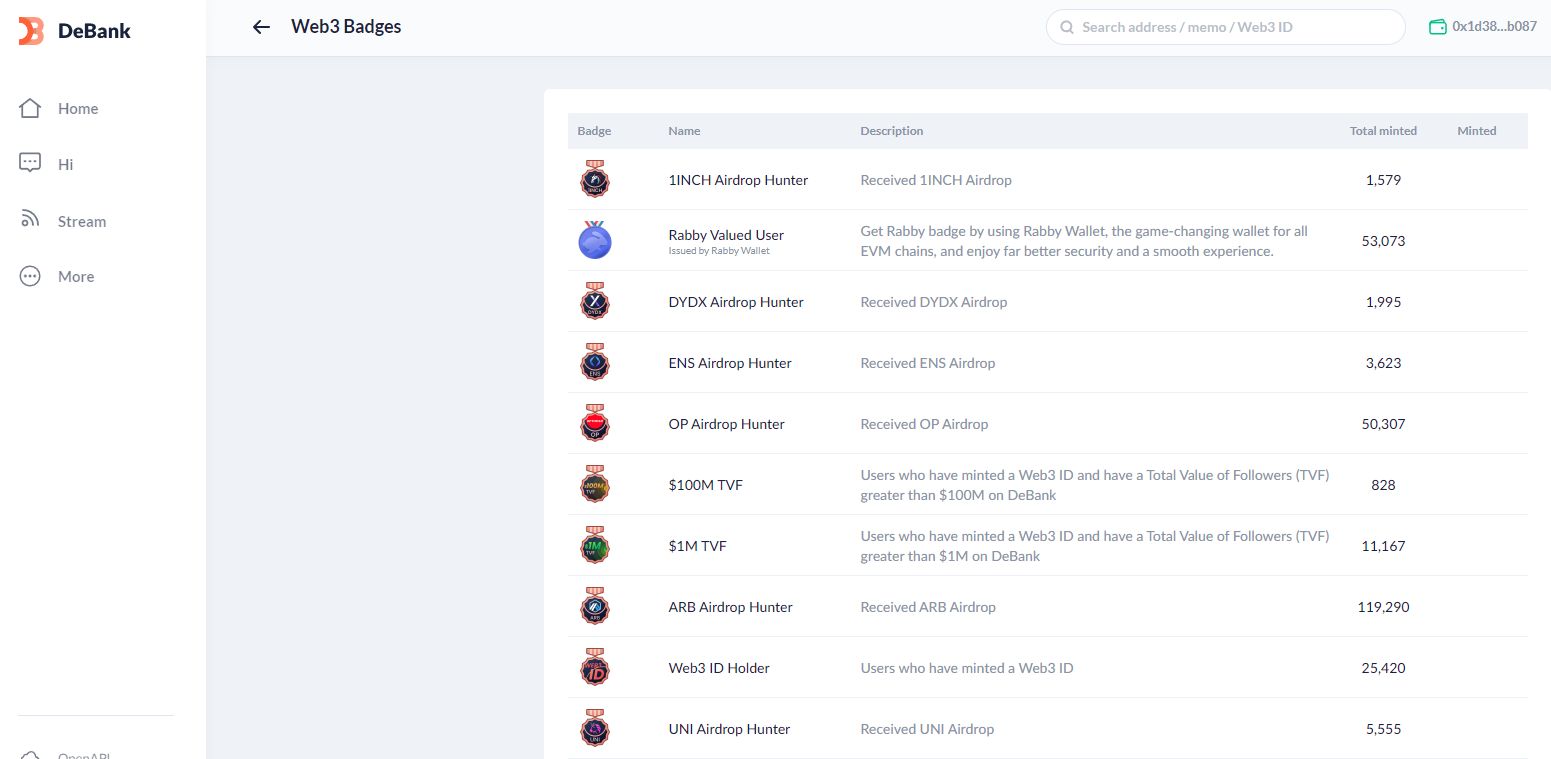Screen dimensions: 1551x759
Task: Click the Badge column header
Action: tap(594, 131)
